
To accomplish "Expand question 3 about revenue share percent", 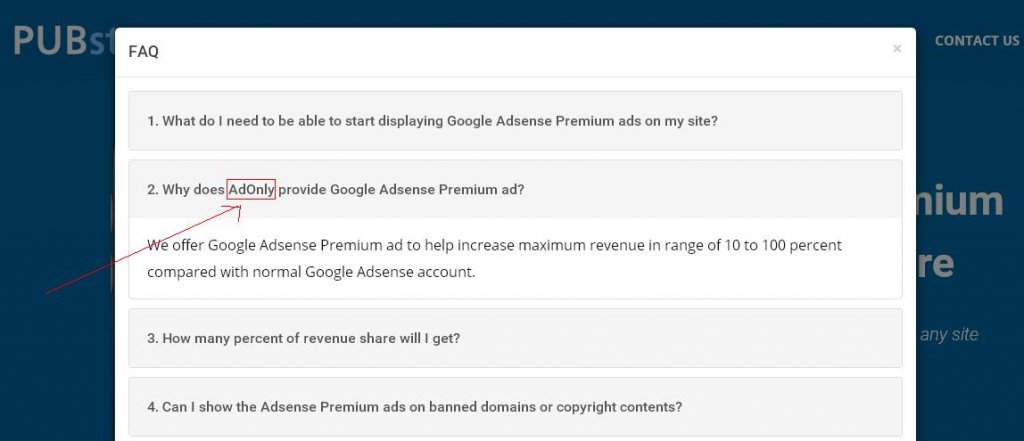I will click(x=304, y=338).
